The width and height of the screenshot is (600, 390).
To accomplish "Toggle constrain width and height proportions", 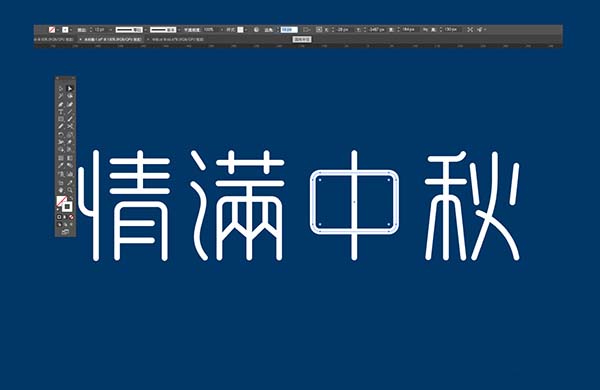I will click(x=426, y=29).
